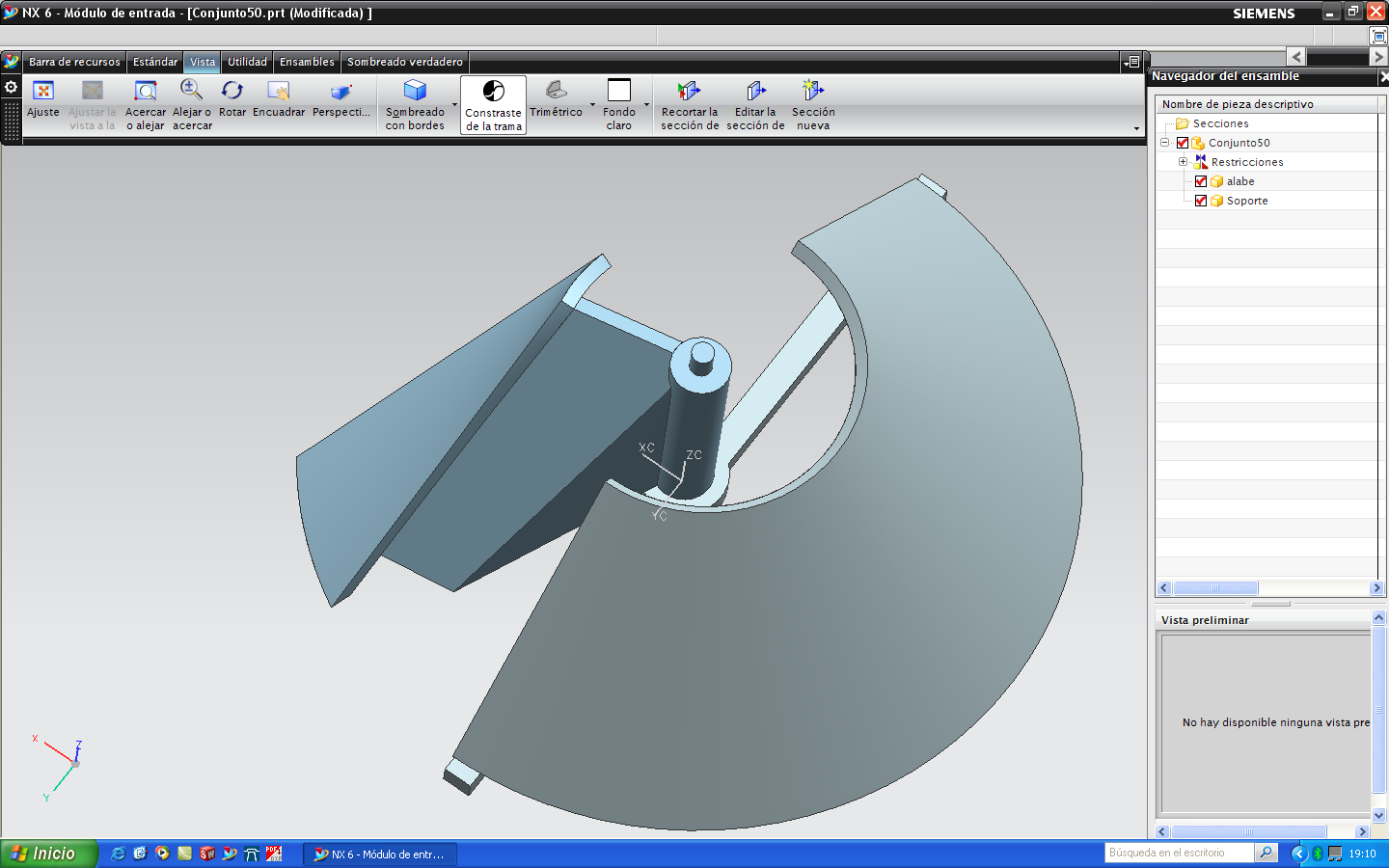Screen dimensions: 1389x868
Task: Open toolbar options arrow at ribbon end
Action: click(1136, 128)
